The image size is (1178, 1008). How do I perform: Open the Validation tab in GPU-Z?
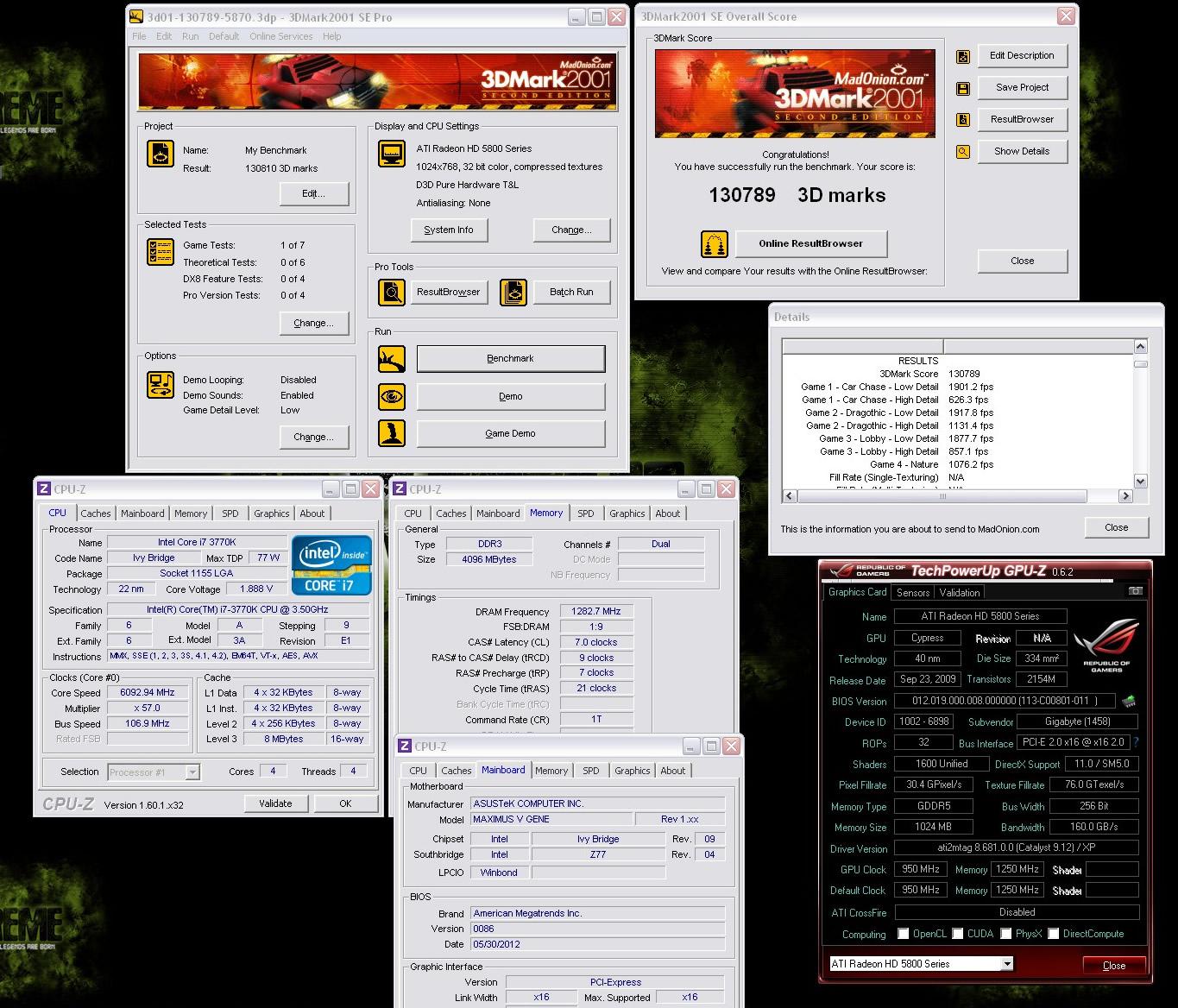pos(960,593)
